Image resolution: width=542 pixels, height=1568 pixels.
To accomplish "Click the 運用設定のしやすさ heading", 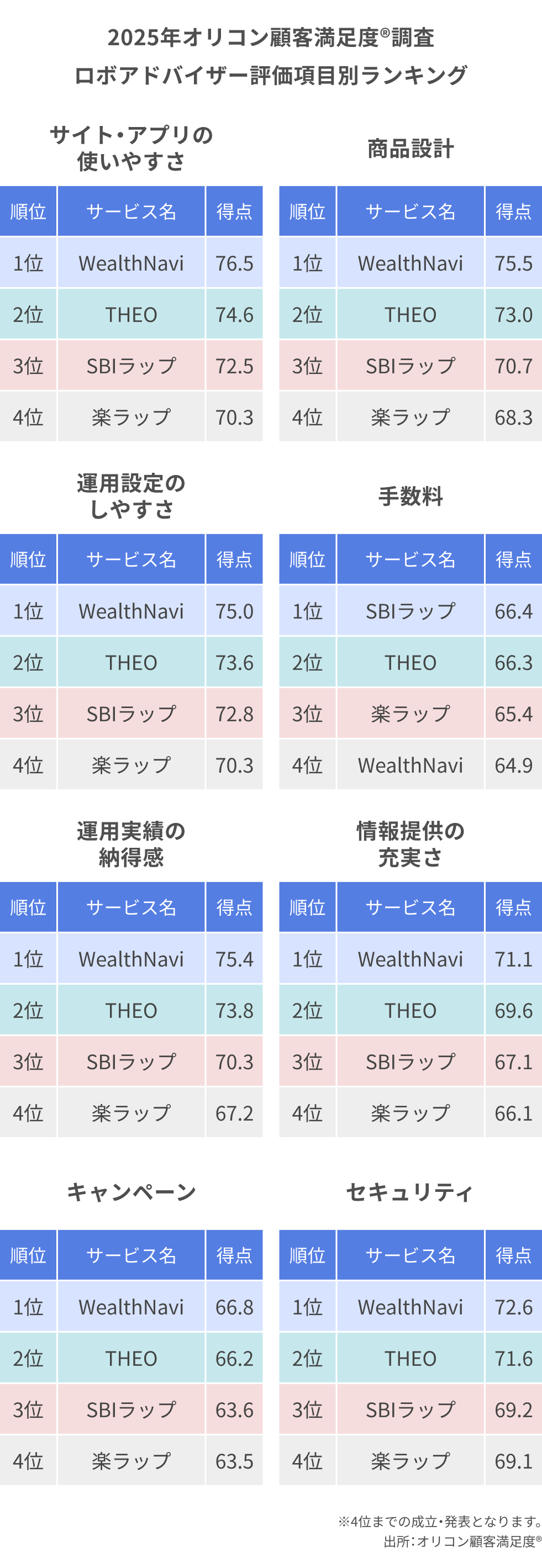I will tap(131, 496).
